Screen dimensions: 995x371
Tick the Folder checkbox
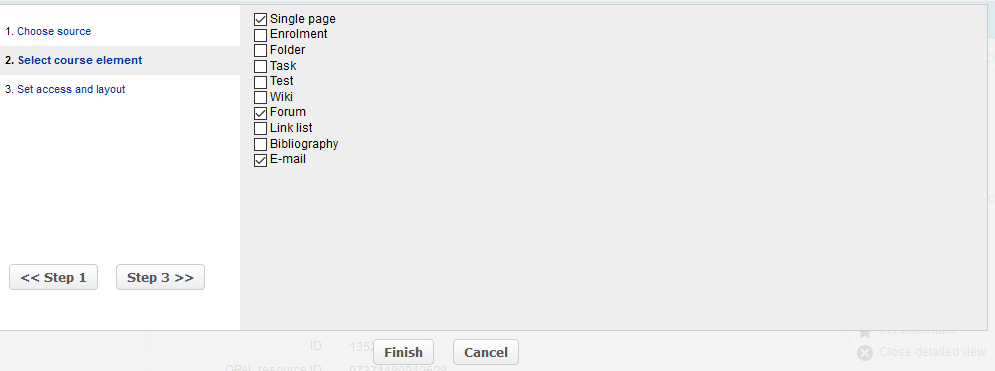point(260,51)
